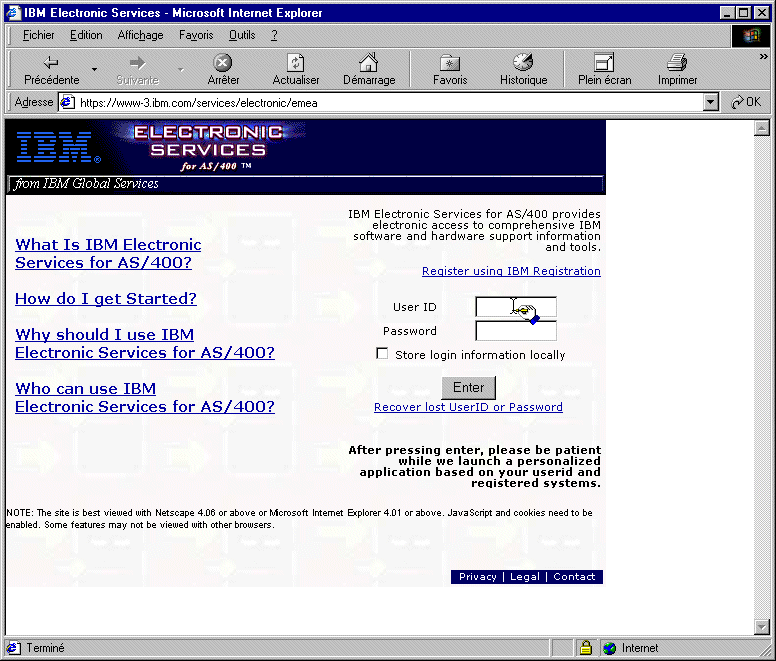
Task: Click the Electronic Services for AS/400 banner
Action: (208, 147)
